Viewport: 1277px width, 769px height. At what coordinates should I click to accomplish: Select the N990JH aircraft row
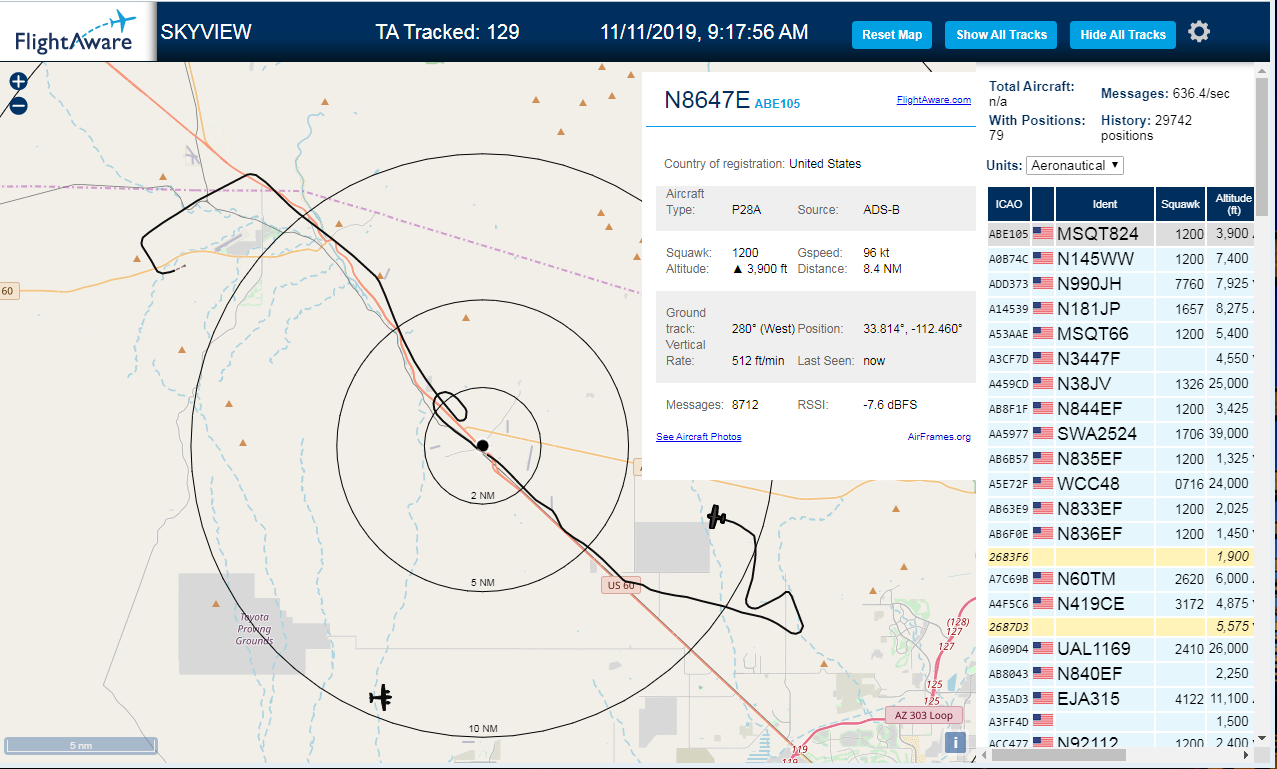(x=1120, y=284)
